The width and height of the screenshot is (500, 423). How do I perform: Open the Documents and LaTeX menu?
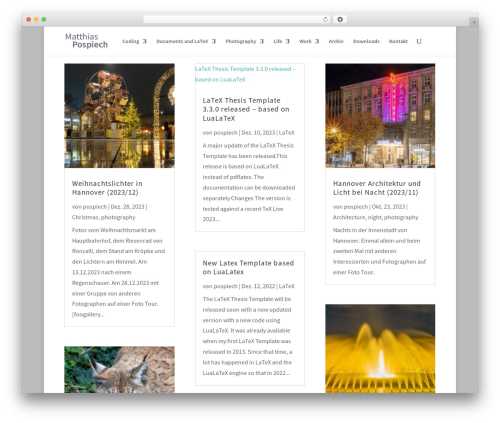pyautogui.click(x=182, y=41)
